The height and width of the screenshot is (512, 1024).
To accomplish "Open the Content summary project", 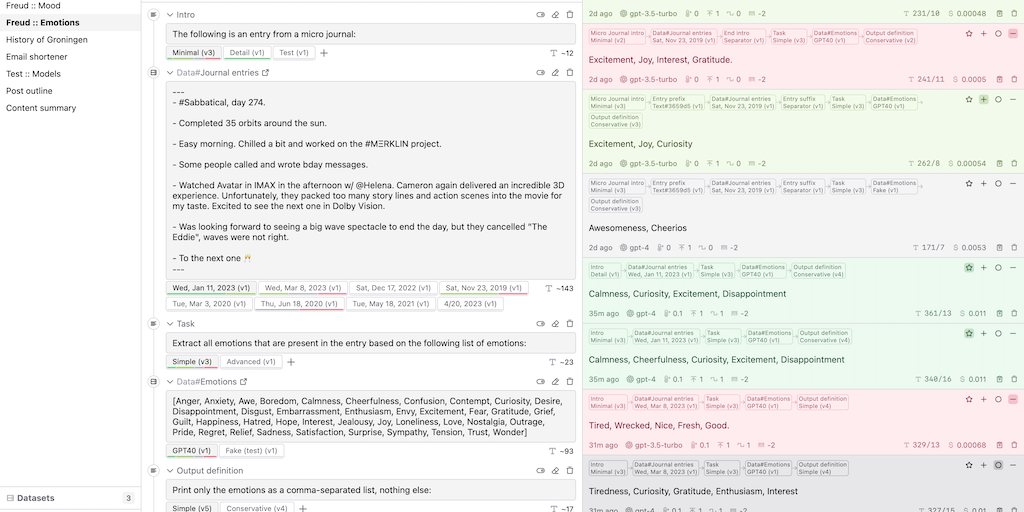I will 70,108.
